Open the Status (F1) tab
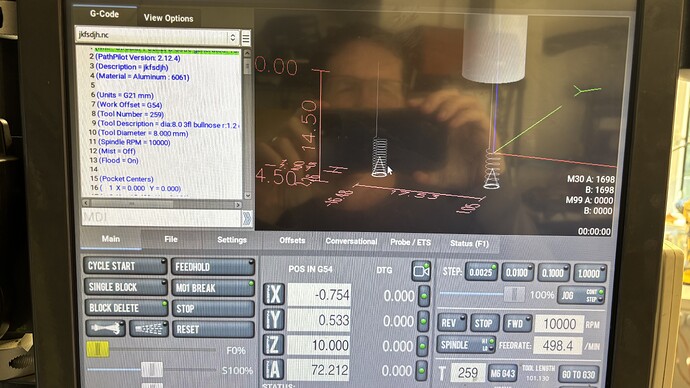690x388 pixels. [x=470, y=243]
